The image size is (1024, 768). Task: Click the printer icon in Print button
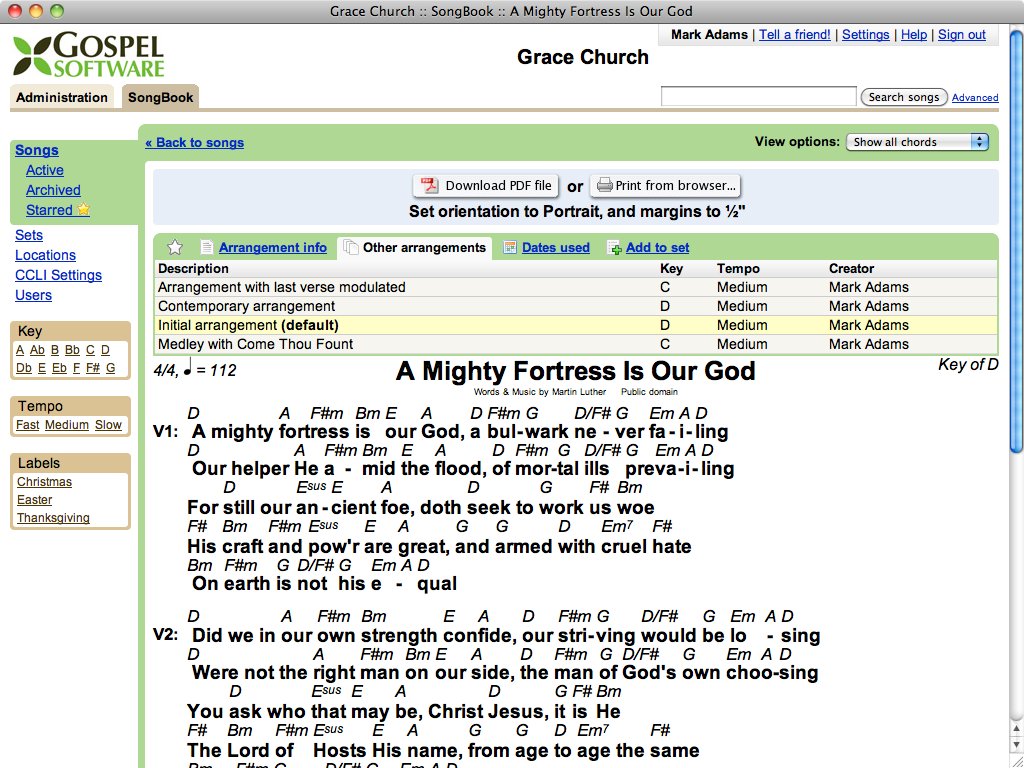(605, 185)
